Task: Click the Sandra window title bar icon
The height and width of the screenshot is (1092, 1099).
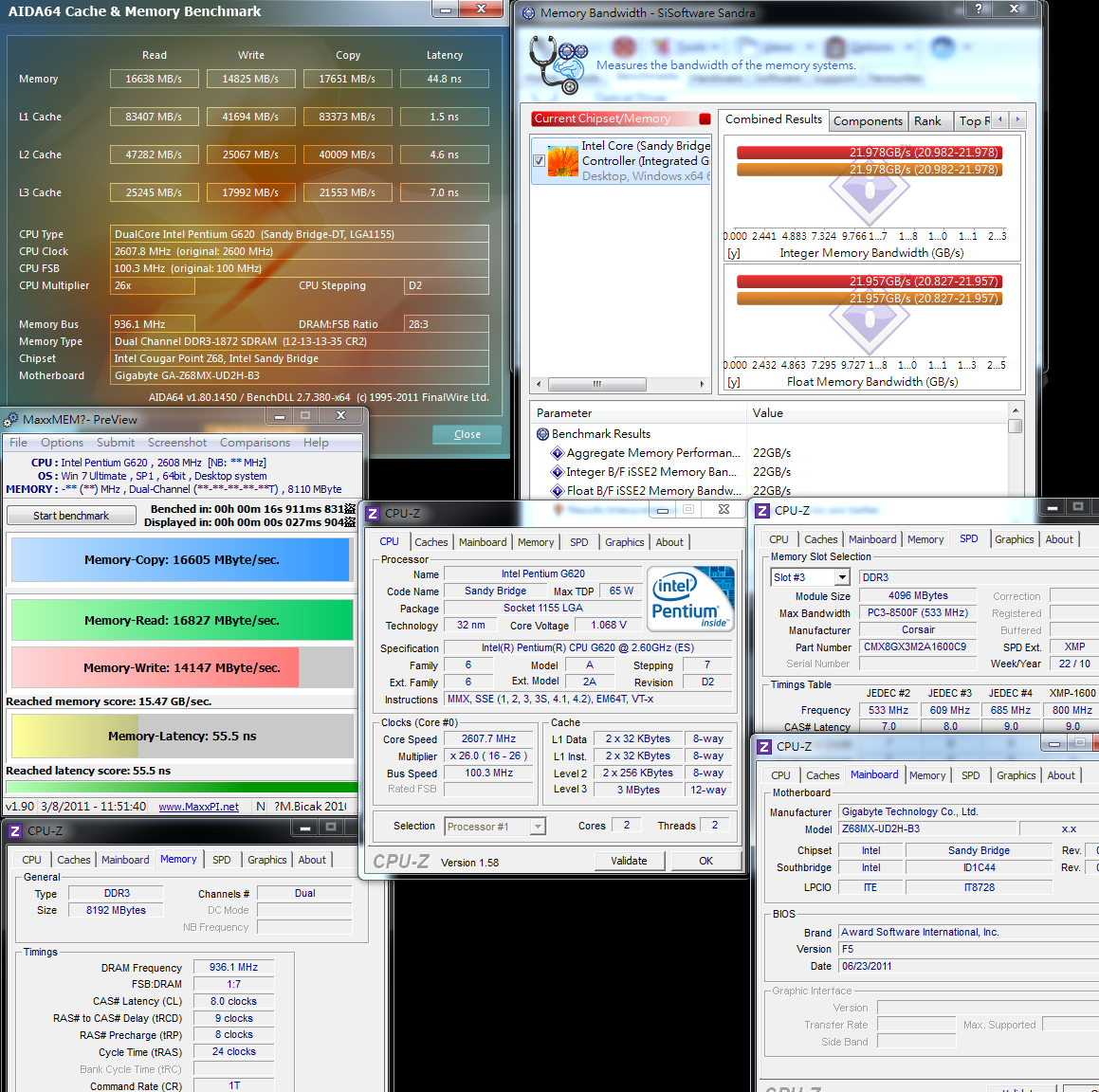Action: tap(528, 12)
